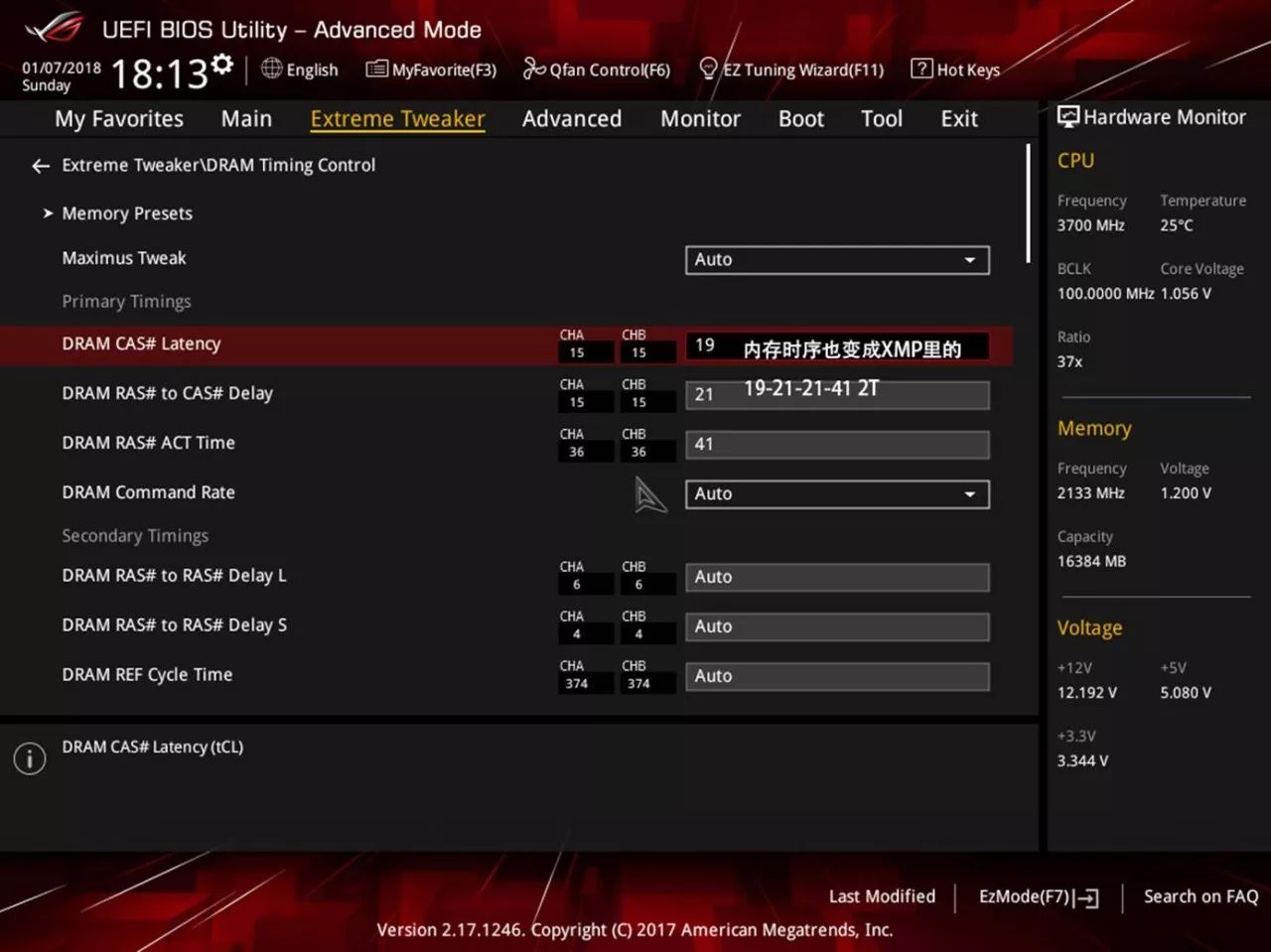1271x952 pixels.
Task: Open the DRAM Command Rate dropdown
Action: point(837,494)
